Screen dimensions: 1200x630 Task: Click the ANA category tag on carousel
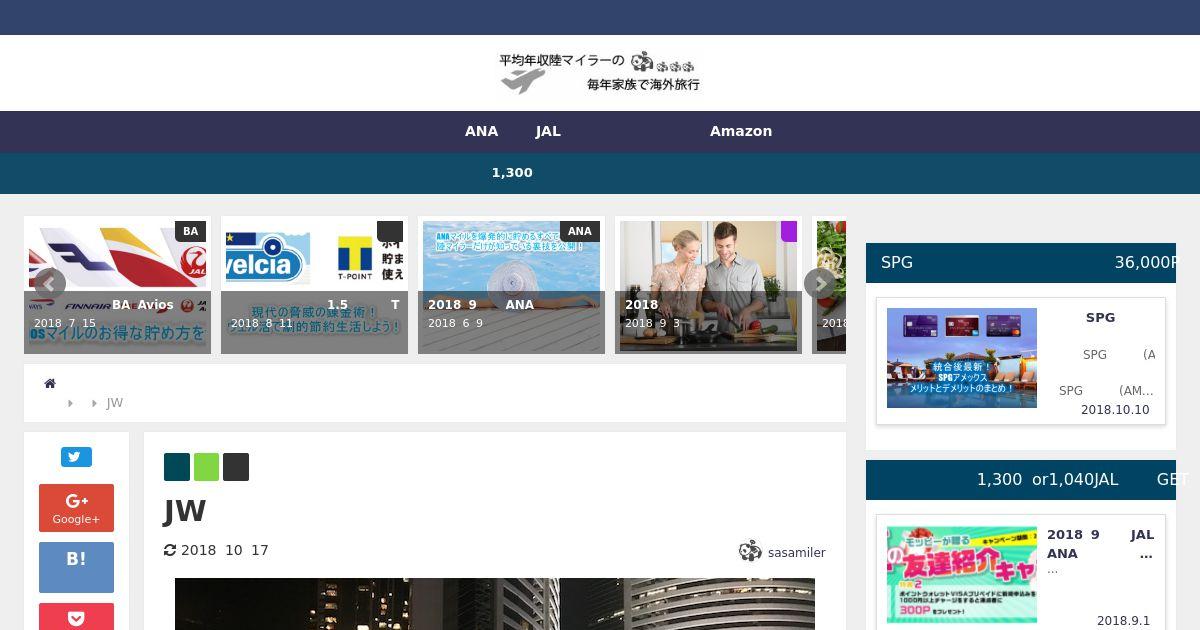pos(580,231)
